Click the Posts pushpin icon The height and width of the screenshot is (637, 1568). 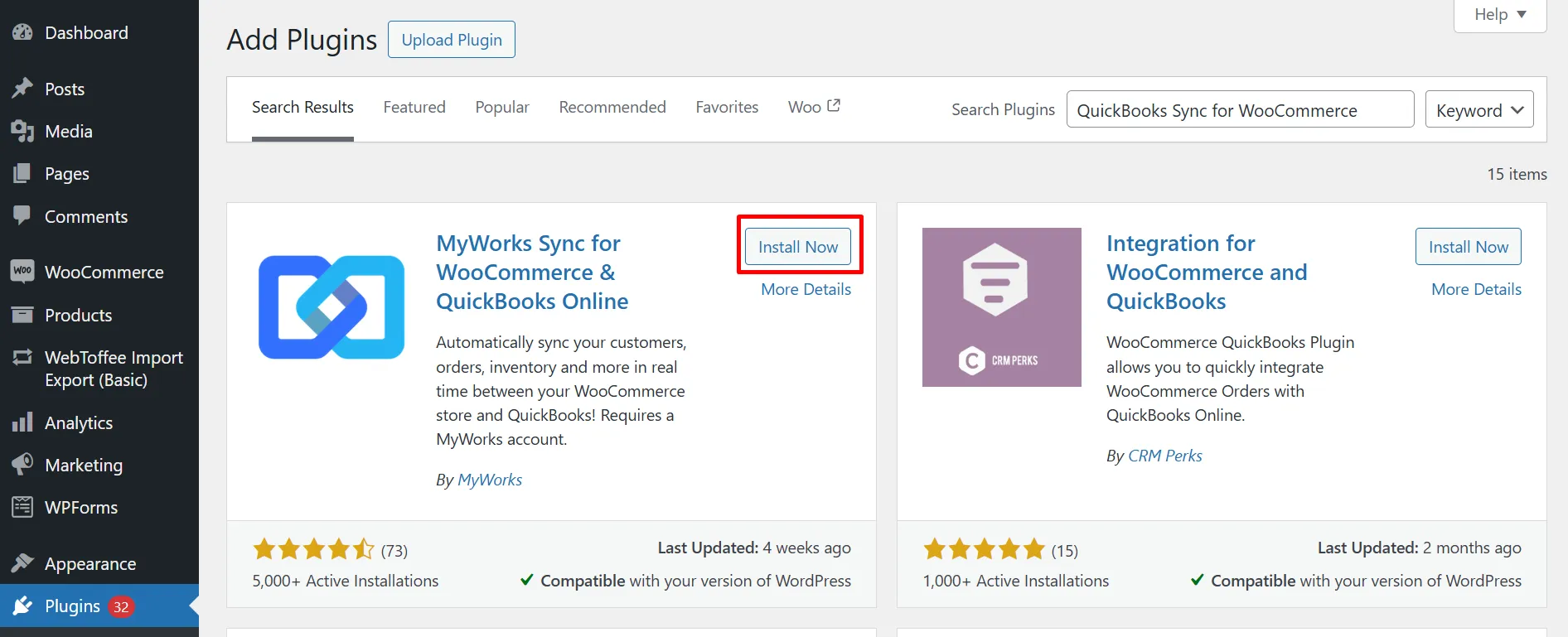pyautogui.click(x=22, y=89)
